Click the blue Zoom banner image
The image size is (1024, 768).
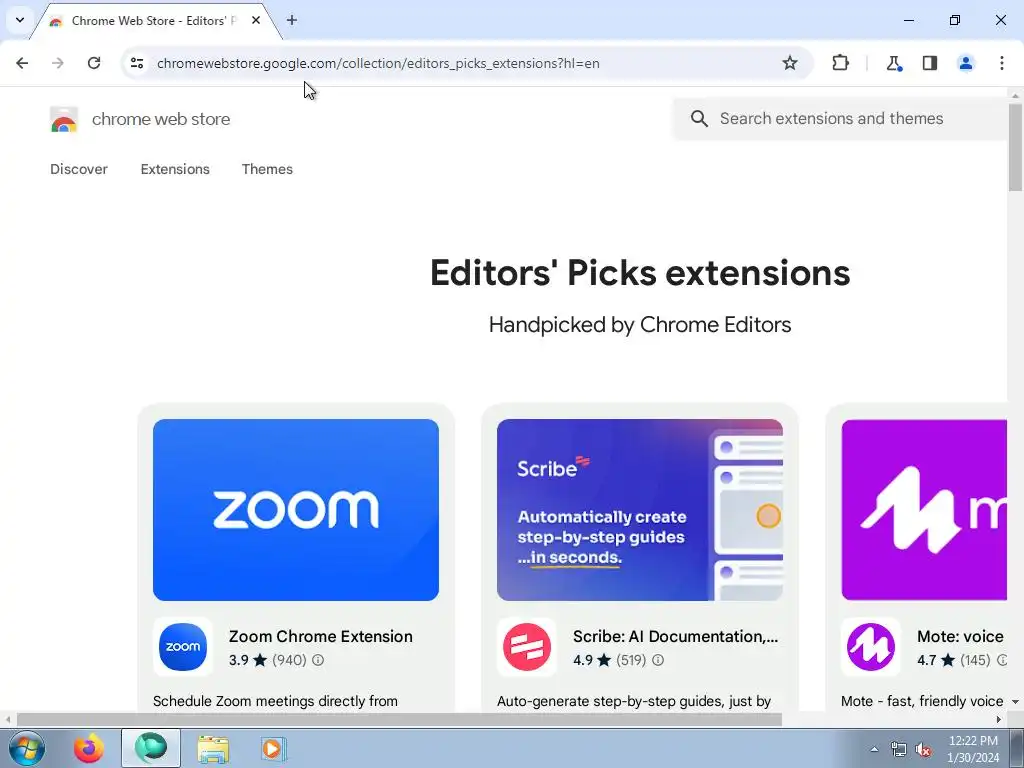(x=296, y=510)
